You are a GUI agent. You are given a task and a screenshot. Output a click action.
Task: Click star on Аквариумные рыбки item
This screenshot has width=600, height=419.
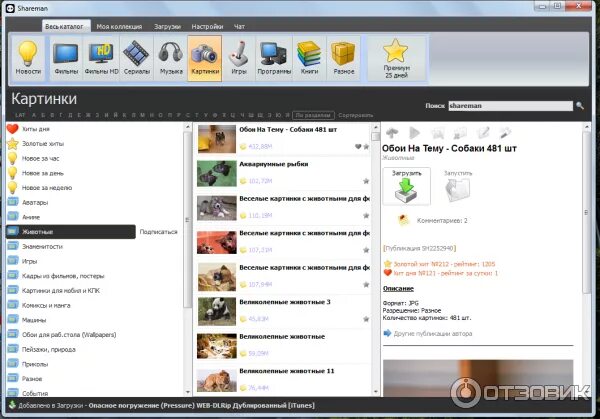coord(366,181)
